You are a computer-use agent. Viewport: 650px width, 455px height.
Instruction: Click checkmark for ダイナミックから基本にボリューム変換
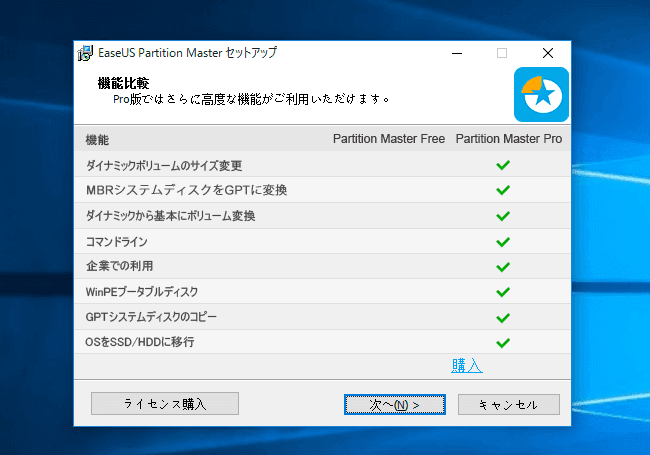point(503,216)
